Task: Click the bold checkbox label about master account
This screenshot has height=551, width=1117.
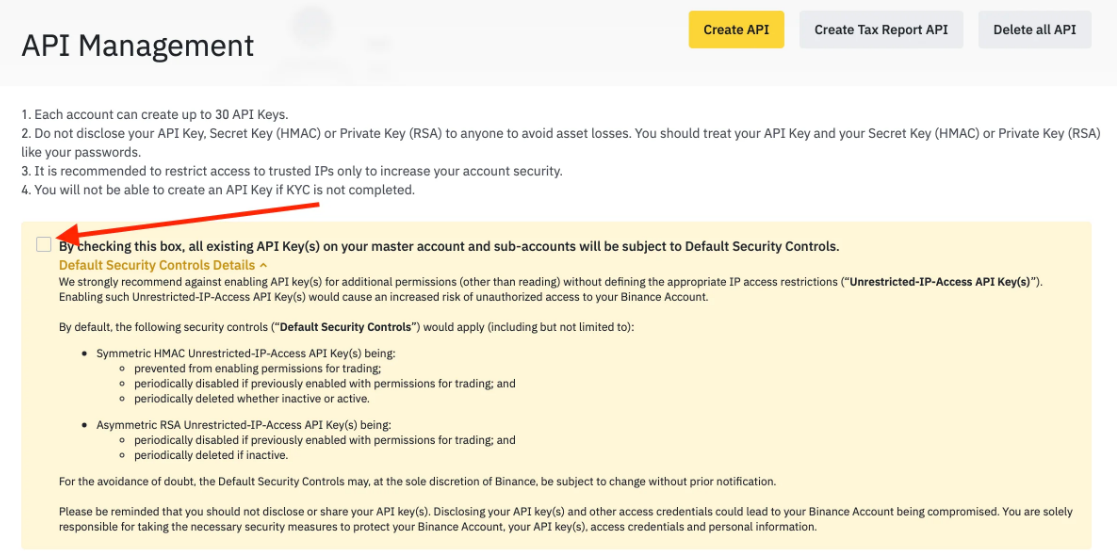Action: (449, 247)
